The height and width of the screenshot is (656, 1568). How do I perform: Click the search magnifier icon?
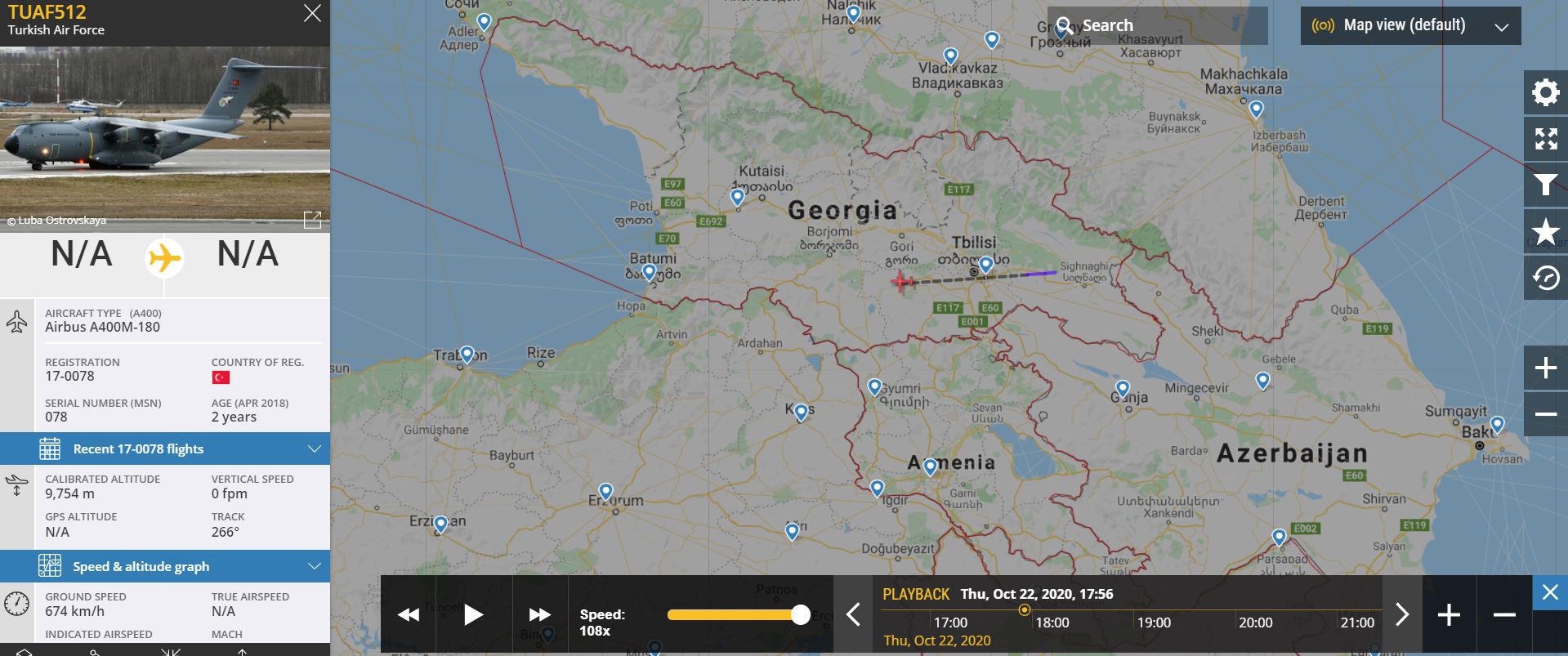click(1065, 25)
